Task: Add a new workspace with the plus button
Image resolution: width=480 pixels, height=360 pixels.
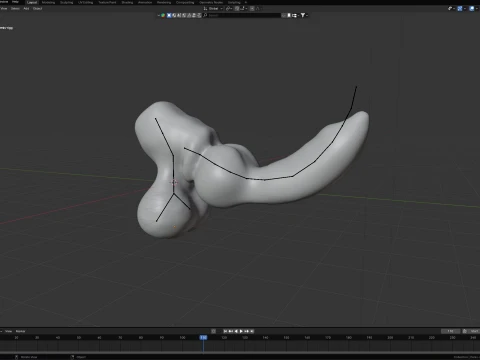Action: click(x=246, y=2)
